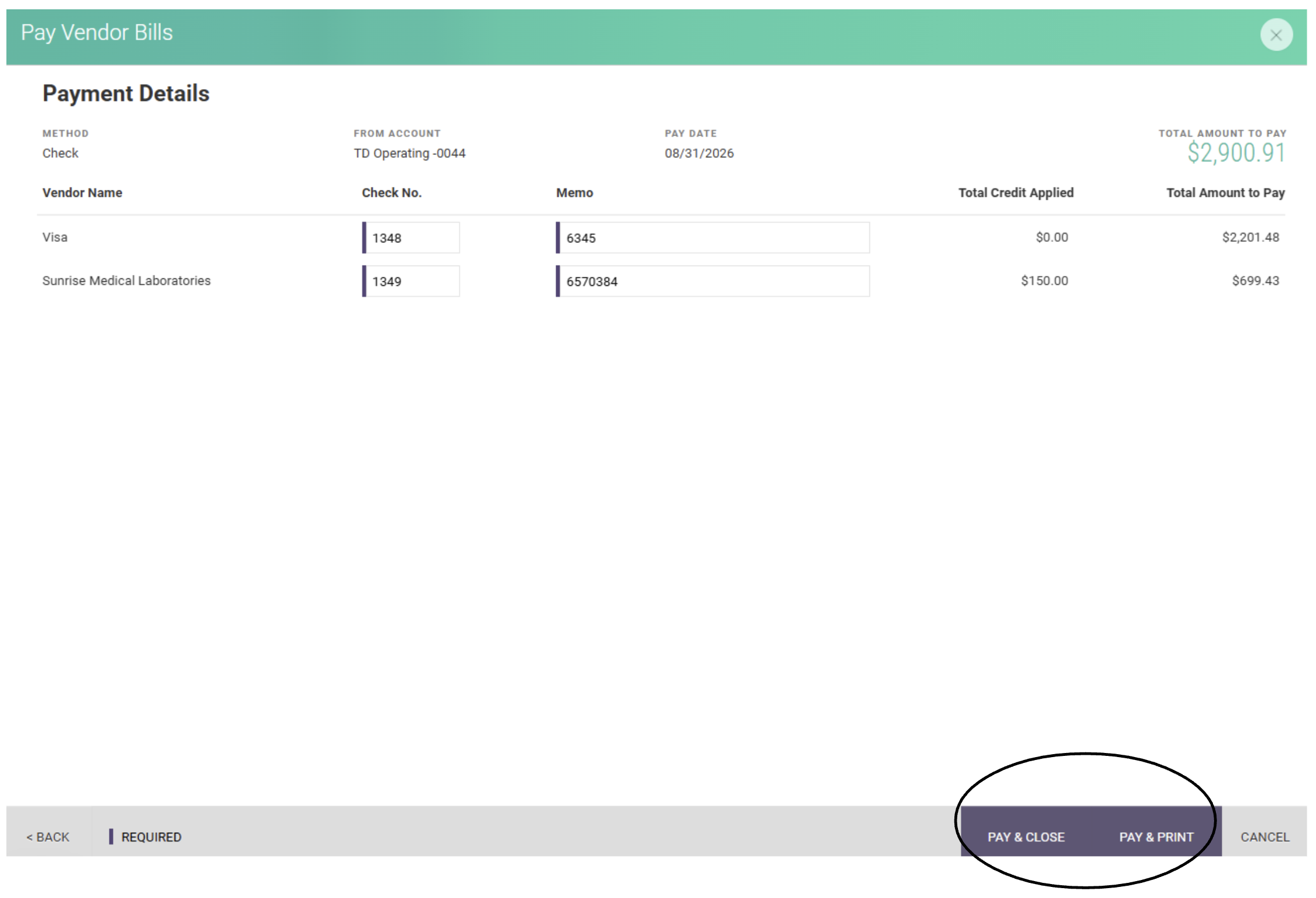Click Sunrise Medical memo field 6570384
This screenshot has height=898, width=1316.
(713, 281)
